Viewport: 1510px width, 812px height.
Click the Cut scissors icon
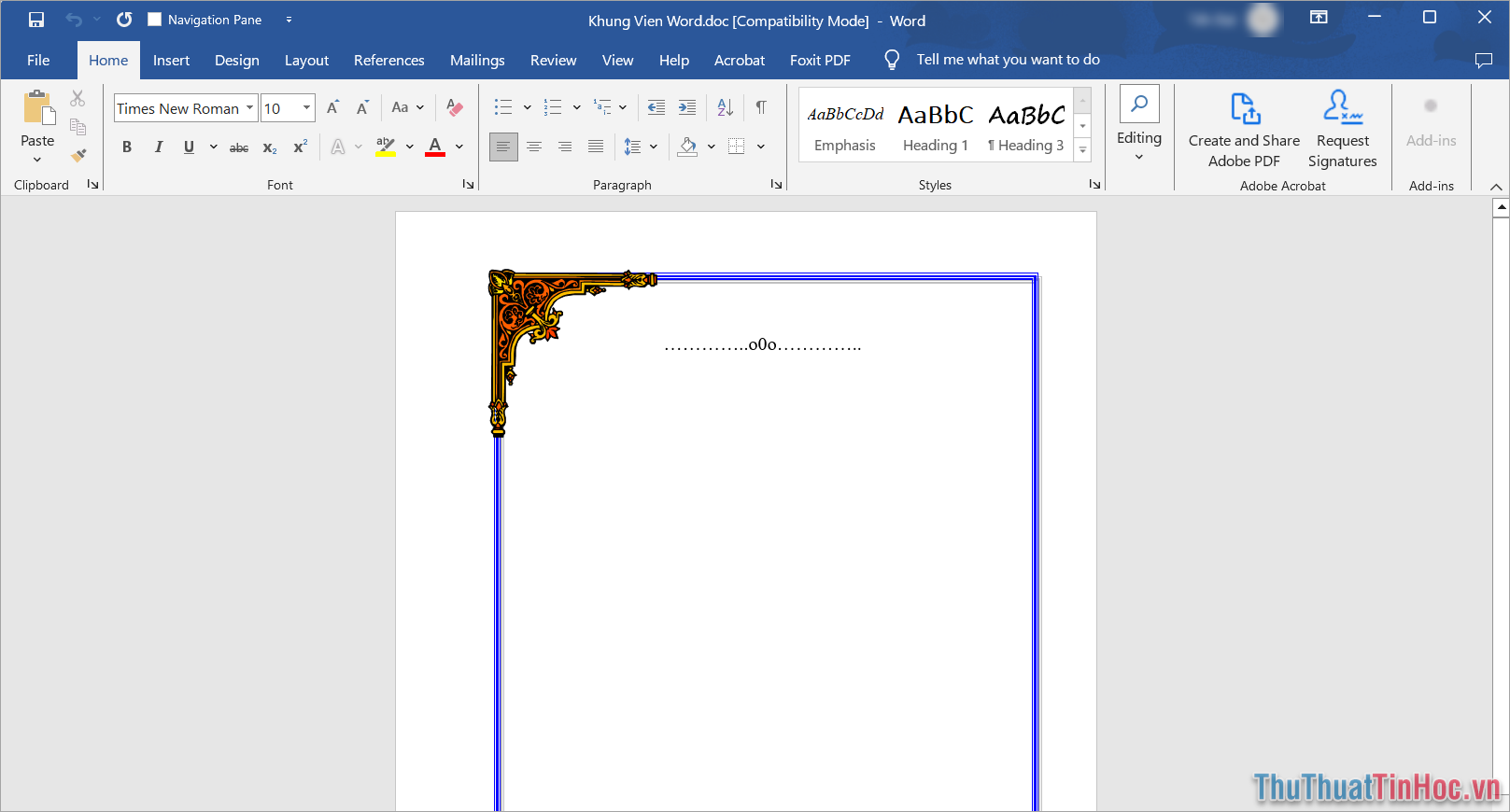pos(78,99)
